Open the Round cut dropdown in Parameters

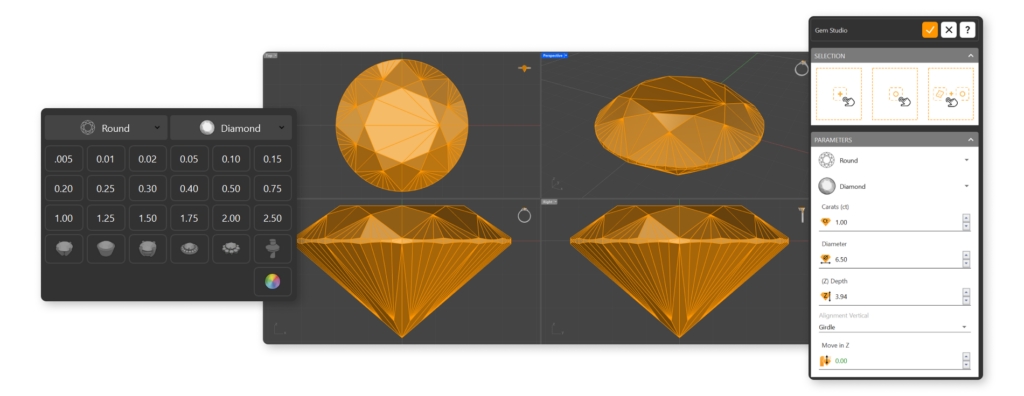coord(894,160)
